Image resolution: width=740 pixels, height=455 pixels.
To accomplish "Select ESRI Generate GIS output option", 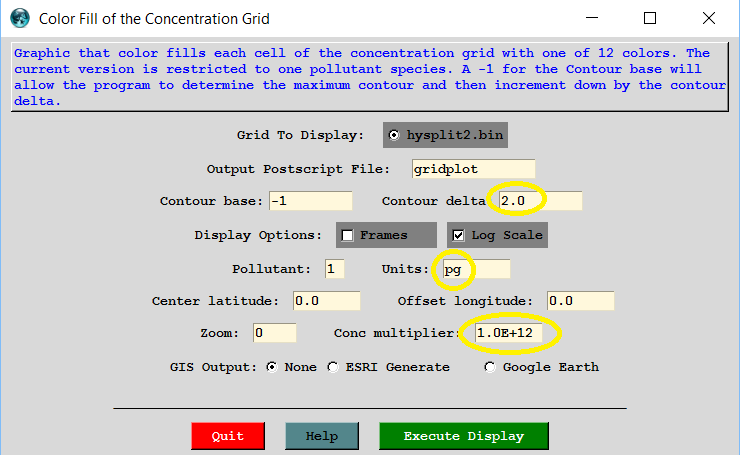I will click(334, 367).
